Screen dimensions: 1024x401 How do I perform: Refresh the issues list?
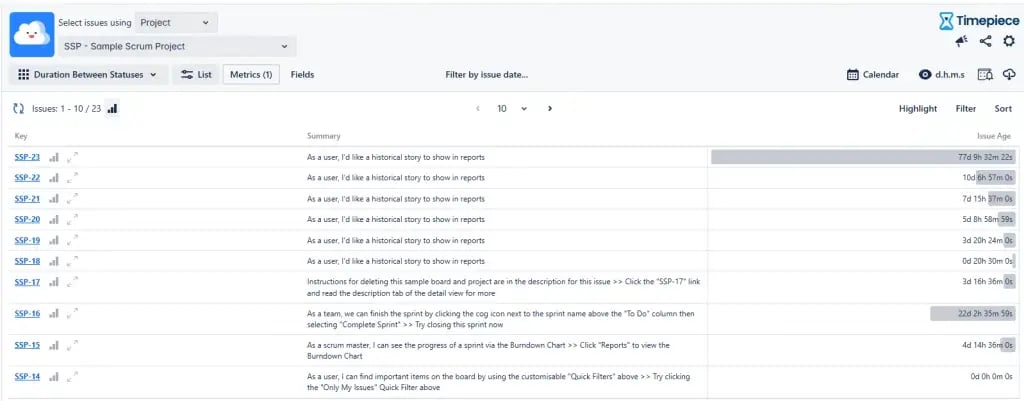coord(18,108)
